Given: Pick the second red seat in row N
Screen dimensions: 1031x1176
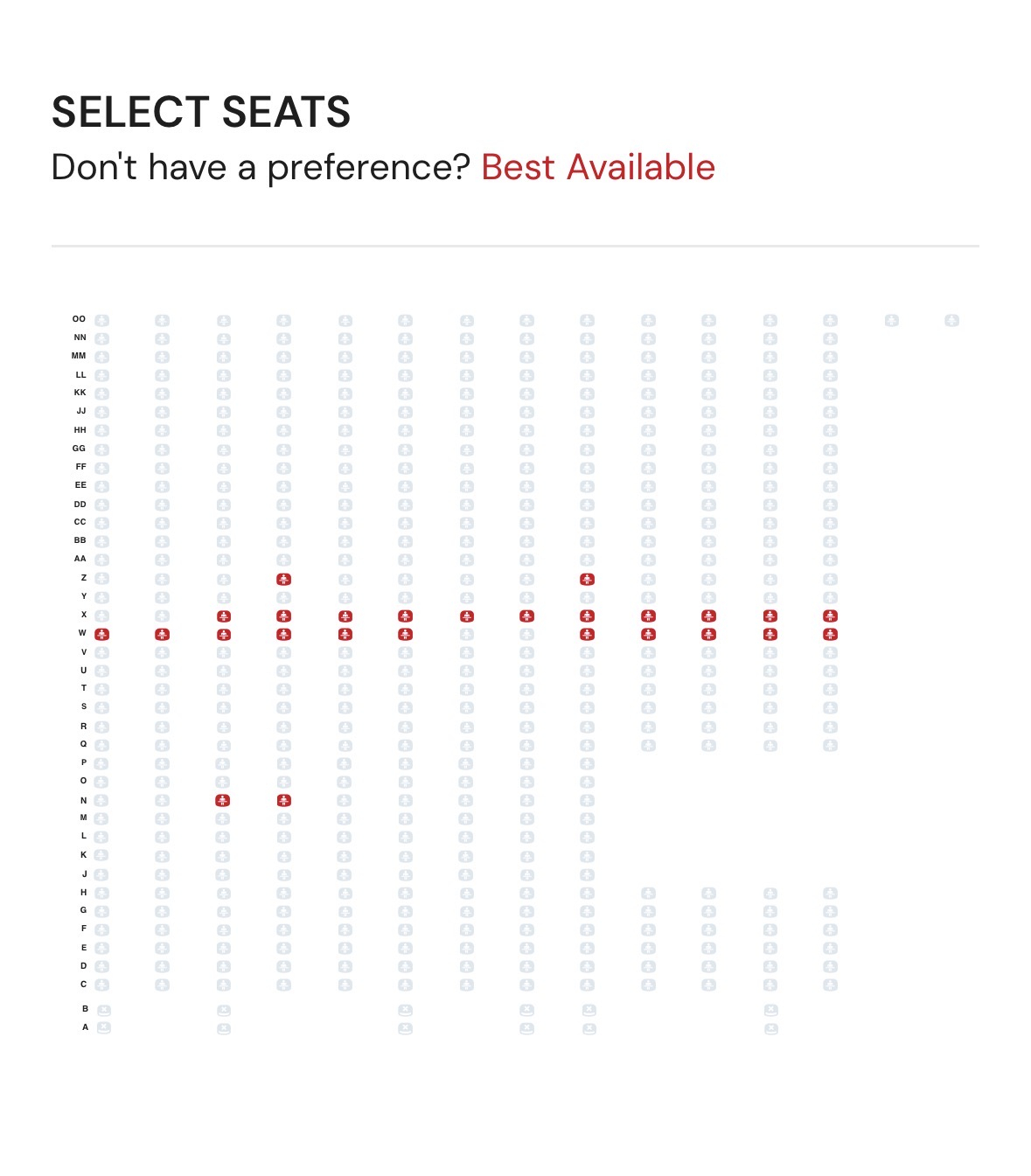Looking at the screenshot, I should pyautogui.click(x=283, y=800).
